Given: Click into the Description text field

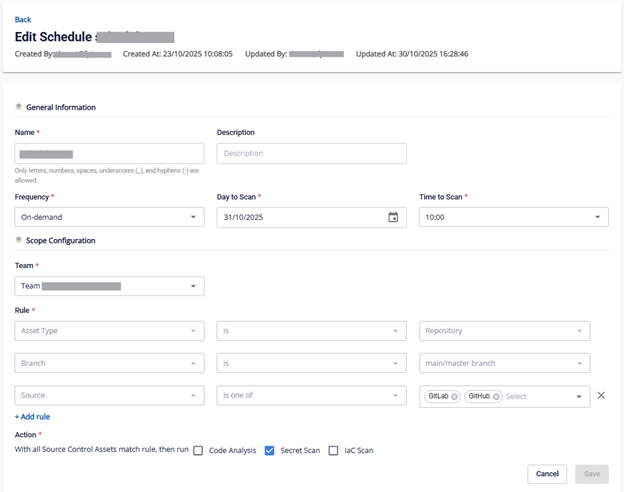Looking at the screenshot, I should tap(311, 153).
